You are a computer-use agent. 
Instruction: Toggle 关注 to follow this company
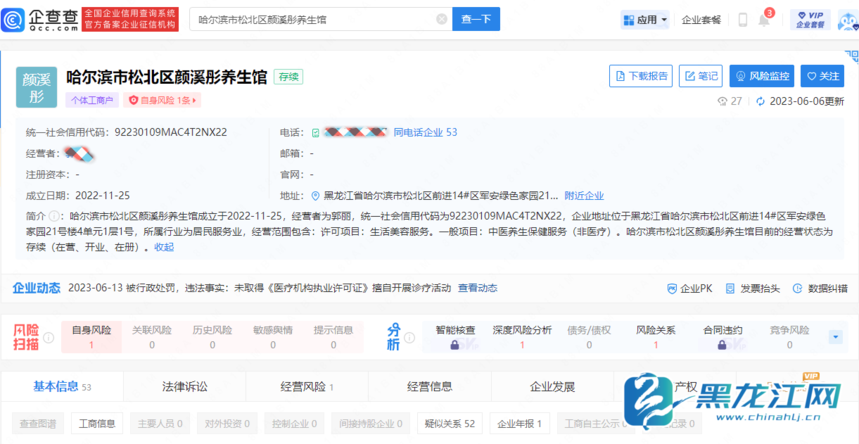click(x=822, y=76)
